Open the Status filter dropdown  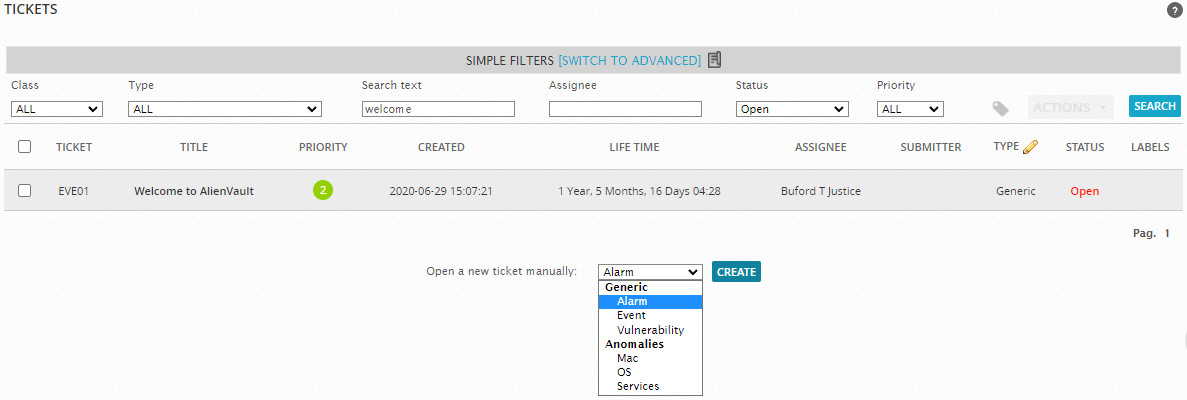(791, 109)
